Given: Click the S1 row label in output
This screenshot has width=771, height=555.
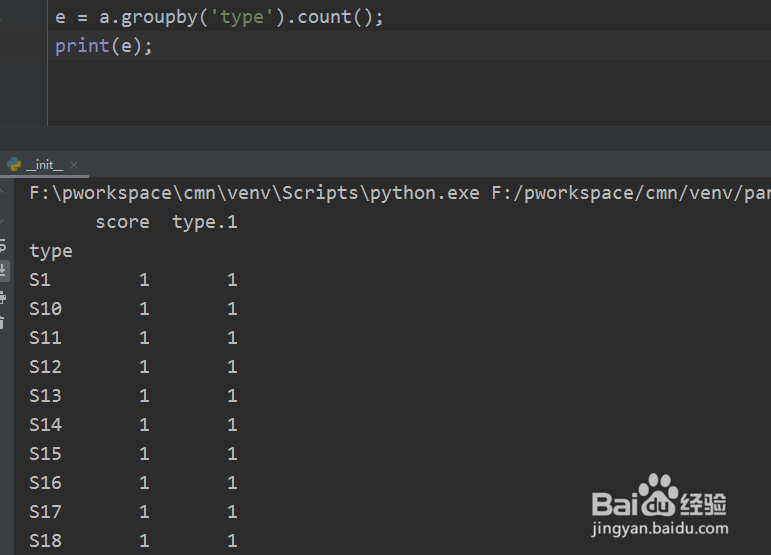Looking at the screenshot, I should tap(40, 280).
